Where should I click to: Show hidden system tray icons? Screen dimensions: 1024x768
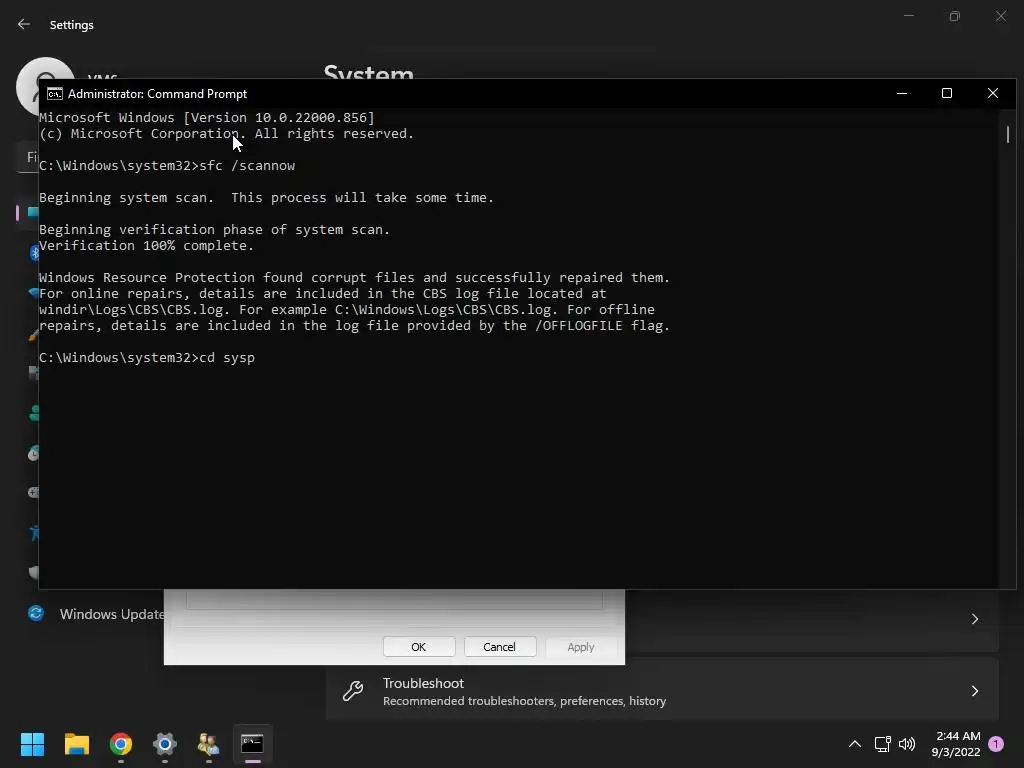point(854,744)
